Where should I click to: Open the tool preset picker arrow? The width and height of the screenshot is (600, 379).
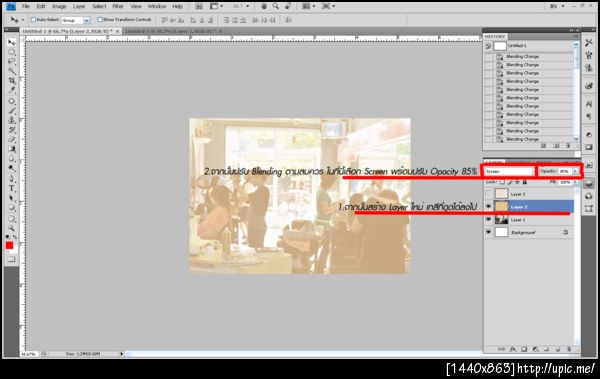(23, 20)
